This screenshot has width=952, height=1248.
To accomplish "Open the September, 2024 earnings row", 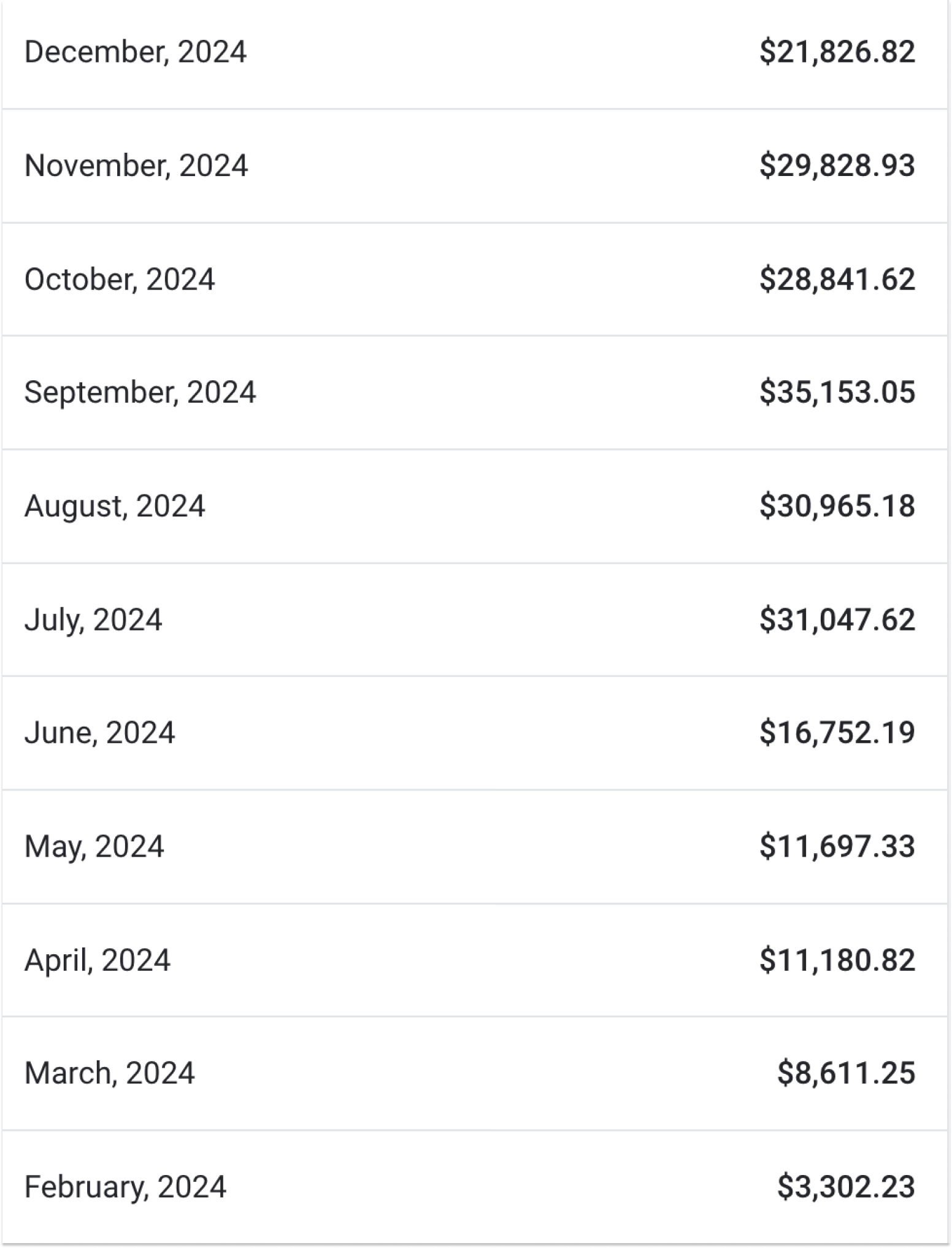I will pos(475,392).
